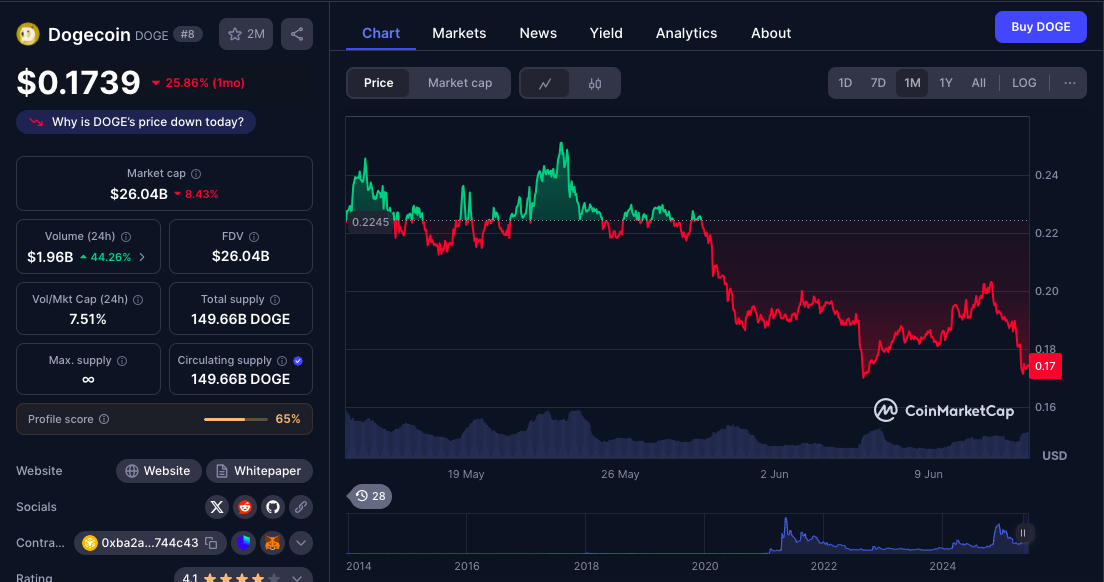
Task: Expand more contracts chevron dropdown
Action: point(301,543)
